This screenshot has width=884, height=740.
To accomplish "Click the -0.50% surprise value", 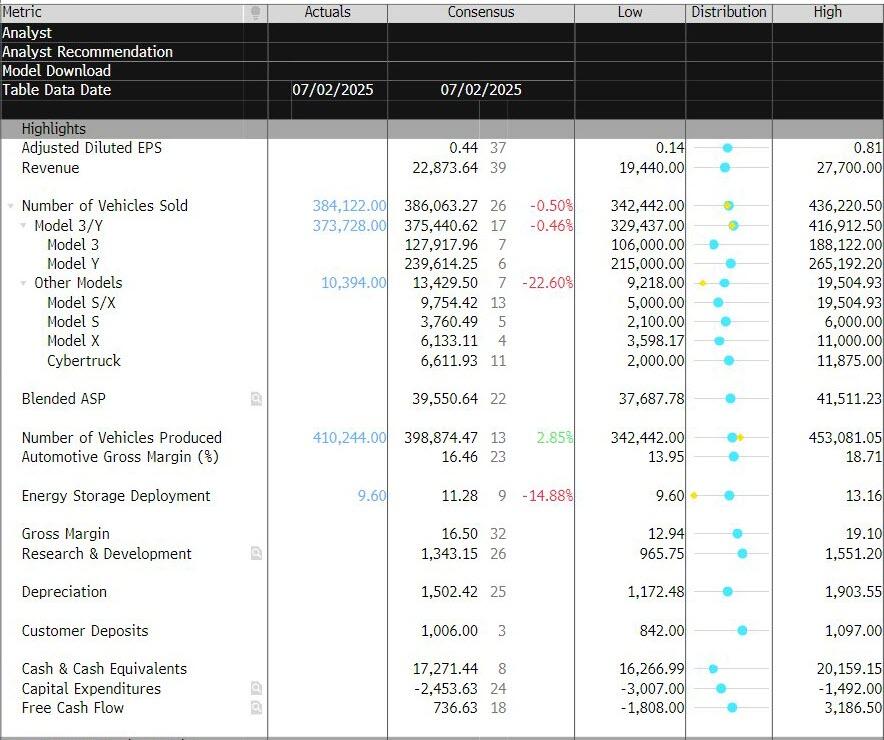I will click(551, 206).
